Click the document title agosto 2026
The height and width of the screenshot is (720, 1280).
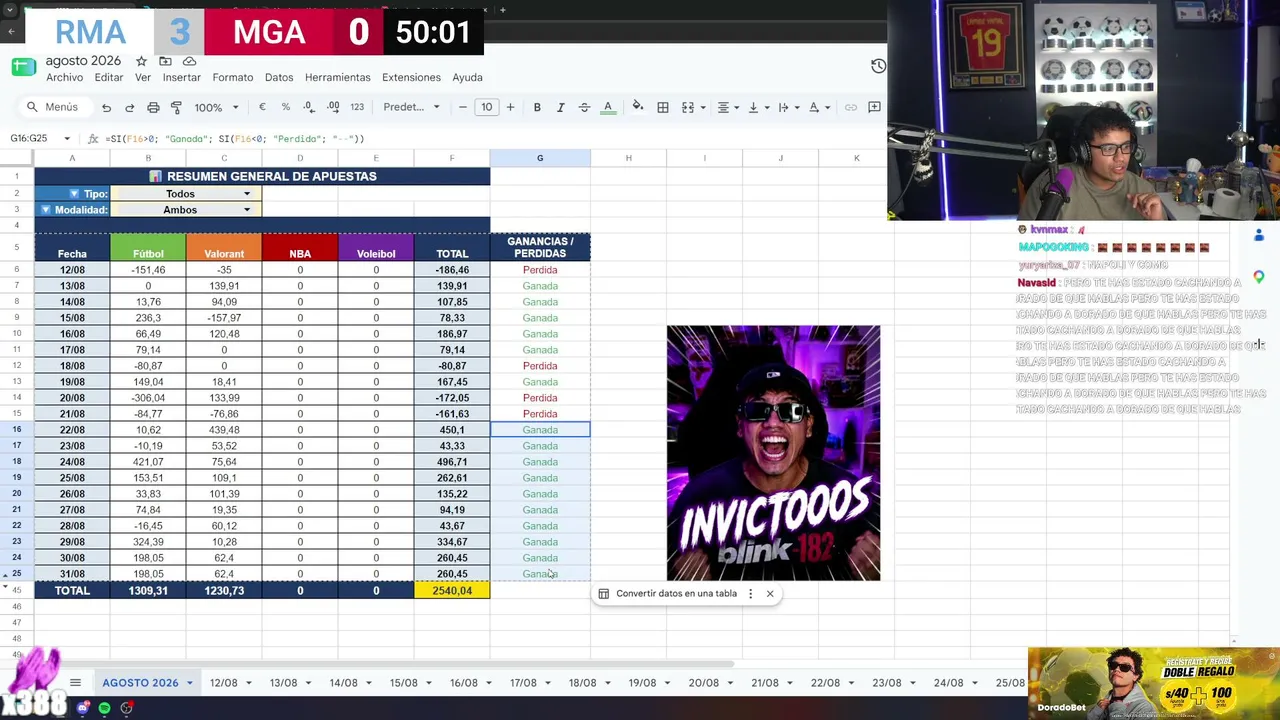83,61
